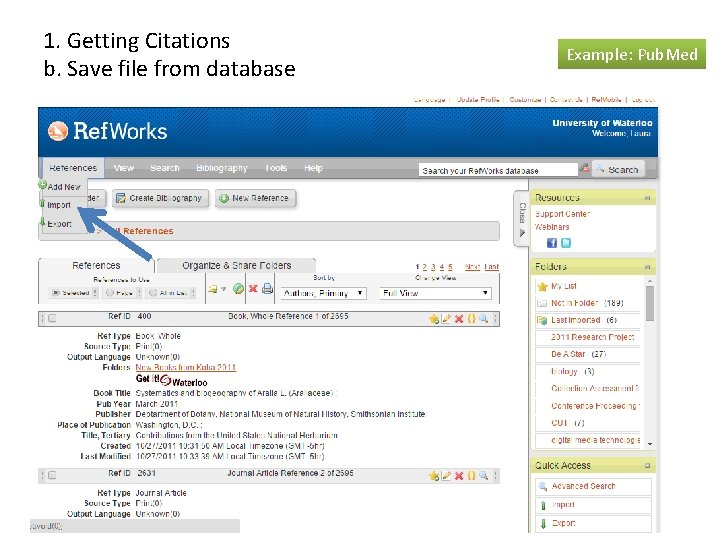Screen dimensions: 720x540
Task: Click the Get It! Waterloo logo
Action: point(171,380)
